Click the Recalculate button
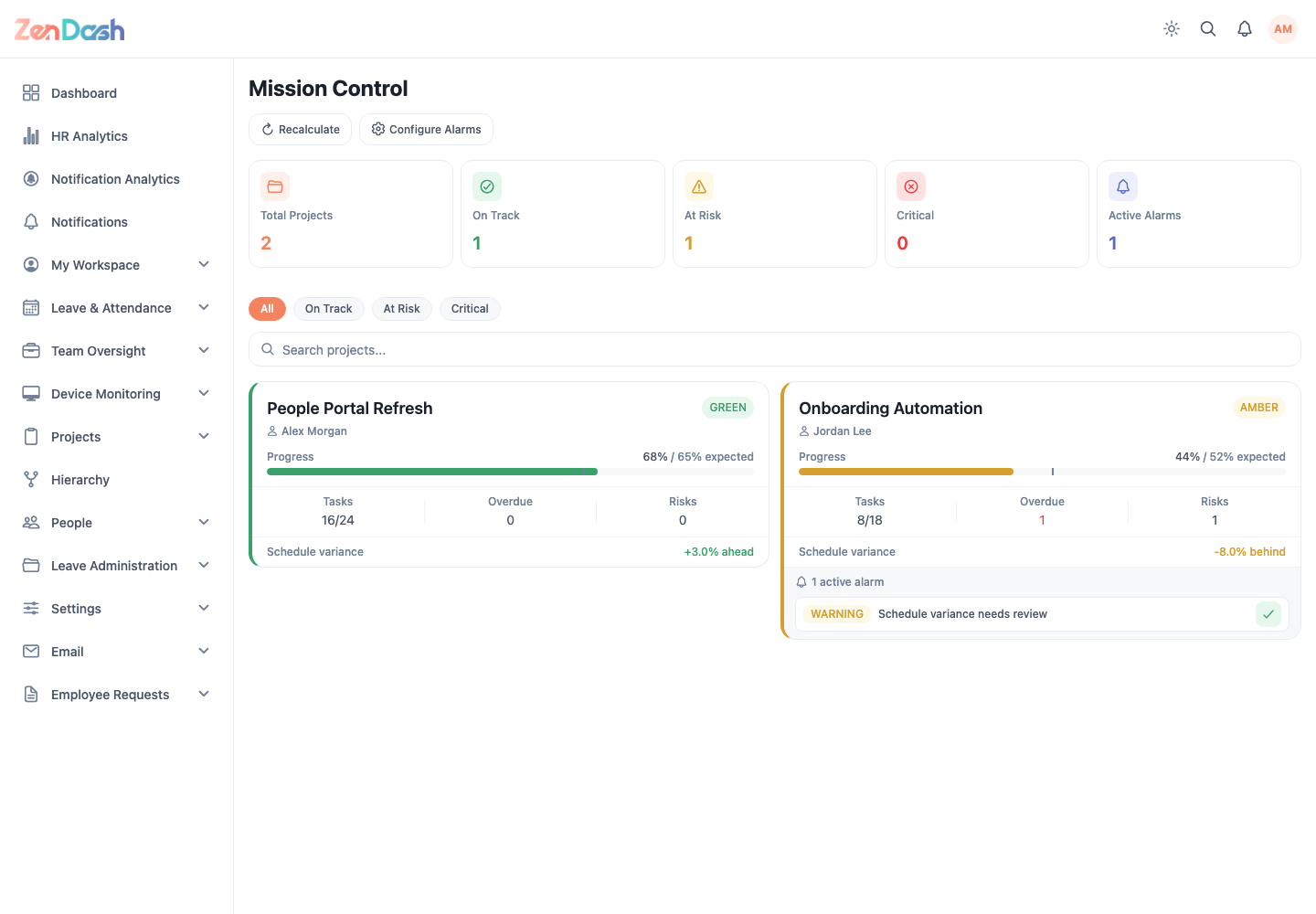Screen dimensions: 1316x914 [301, 130]
